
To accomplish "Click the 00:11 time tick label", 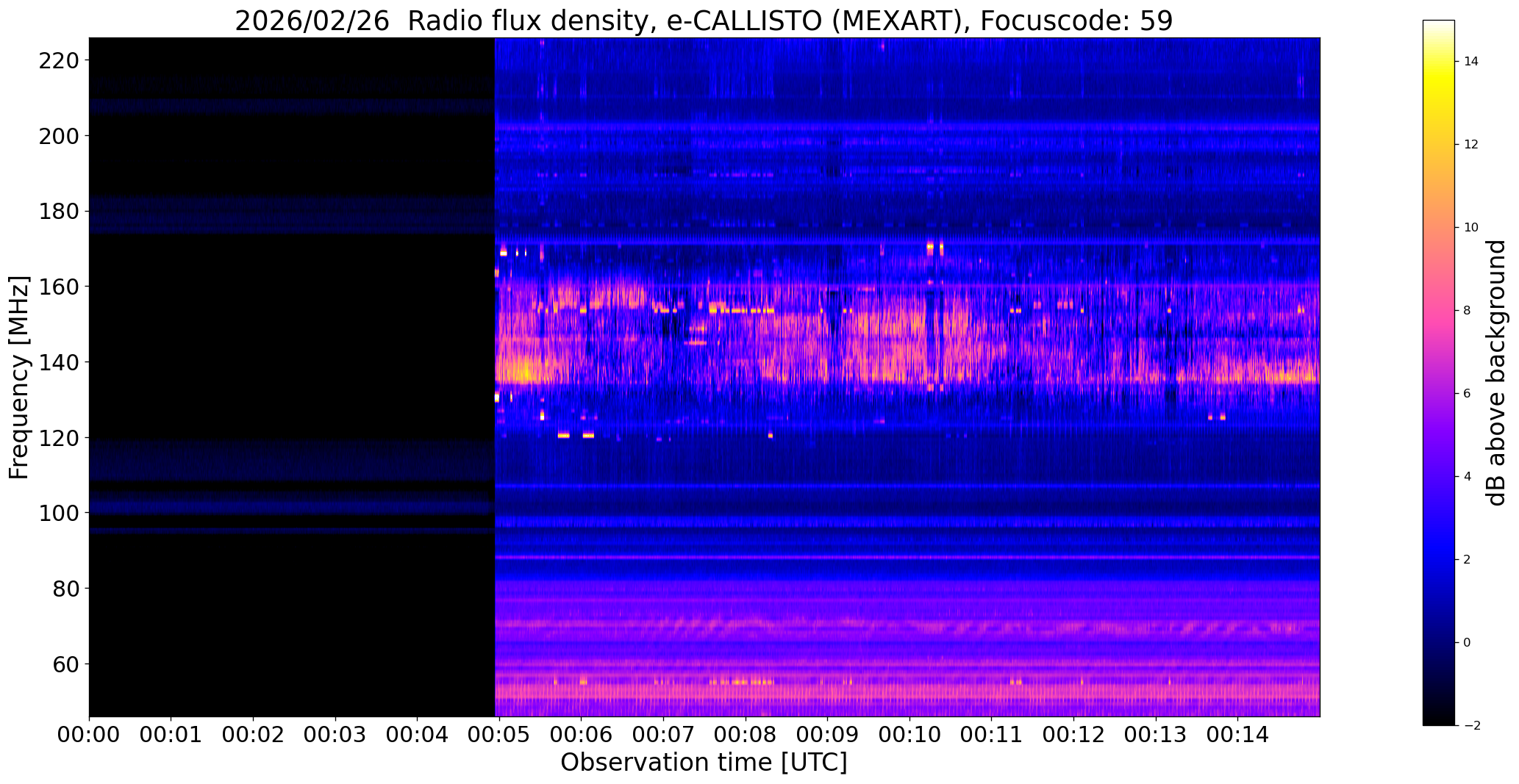I will (x=992, y=735).
